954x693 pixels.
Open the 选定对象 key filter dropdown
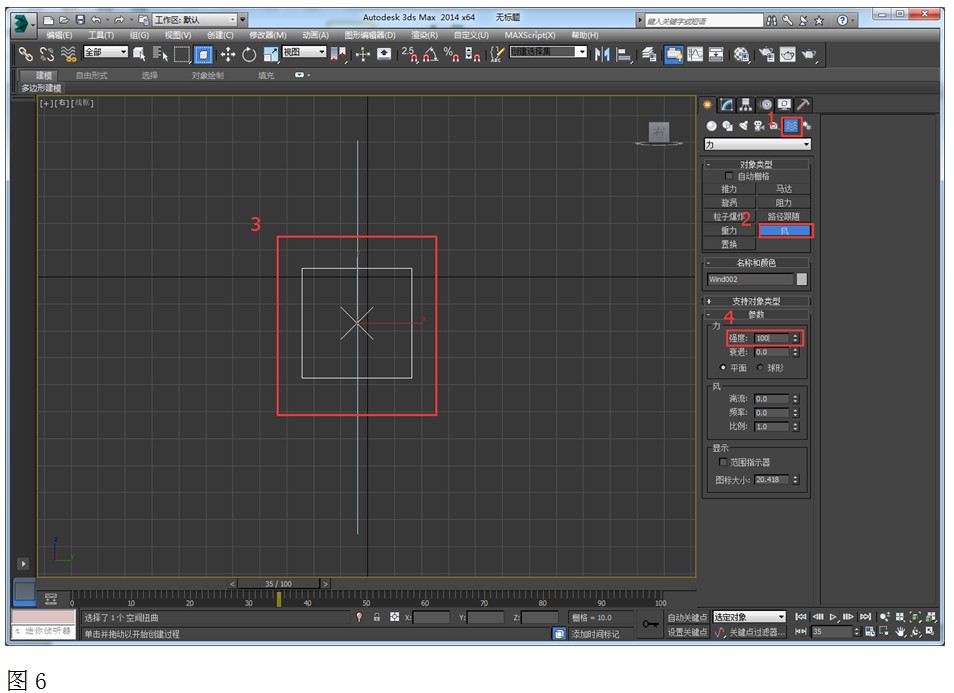(x=749, y=617)
